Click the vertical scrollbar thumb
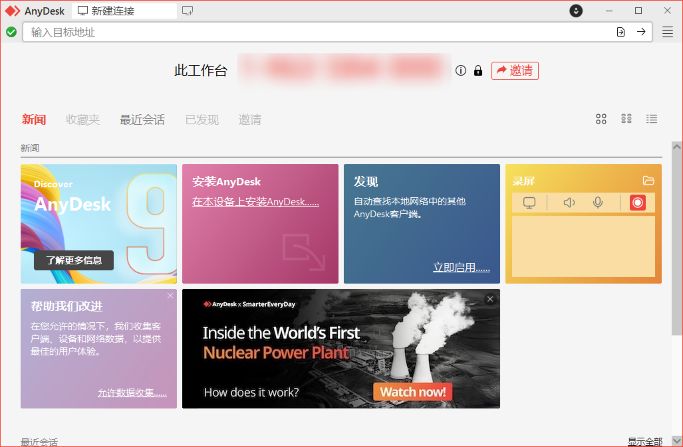683x447 pixels. (676, 244)
